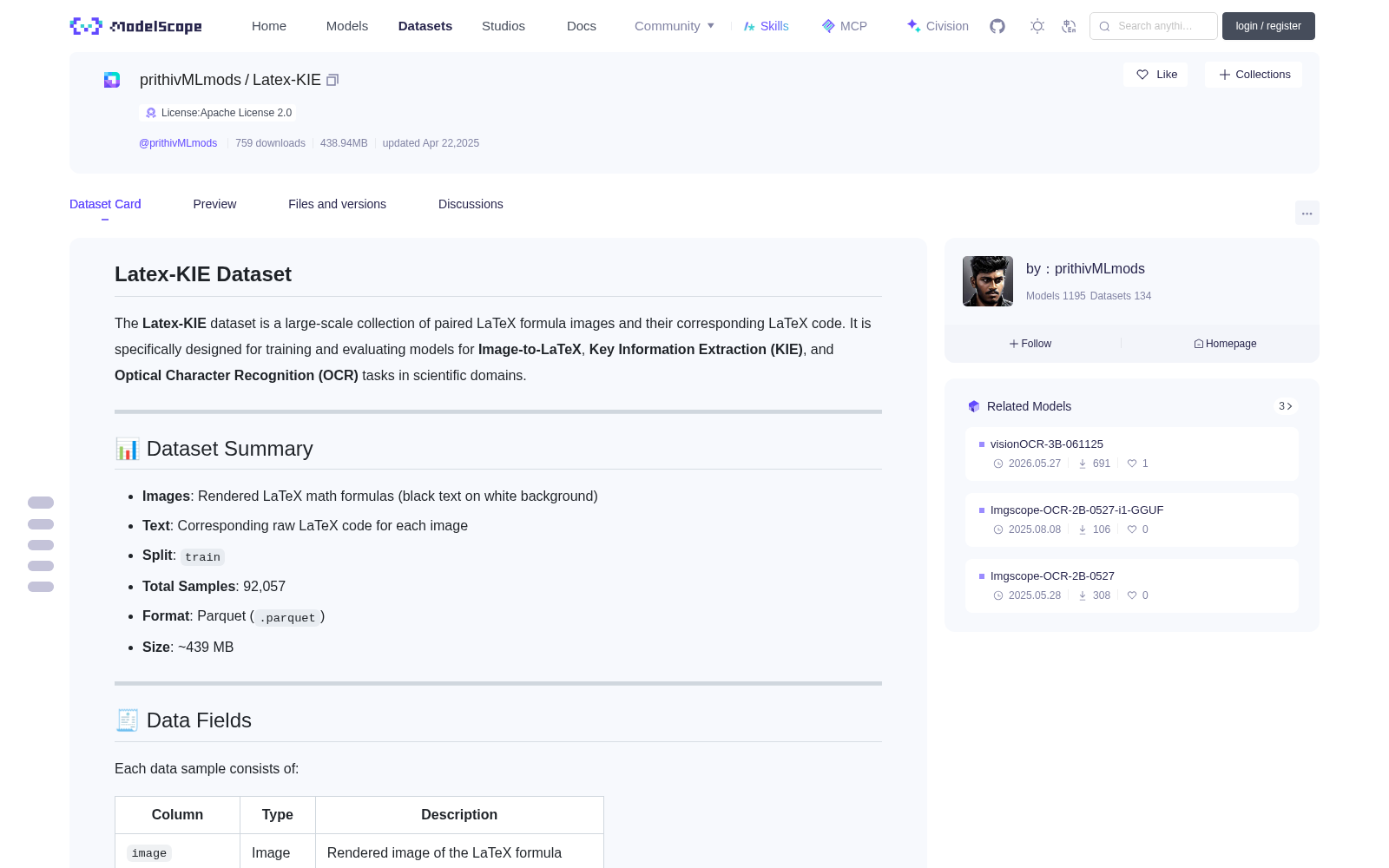
Task: Like this dataset
Action: [x=1156, y=75]
